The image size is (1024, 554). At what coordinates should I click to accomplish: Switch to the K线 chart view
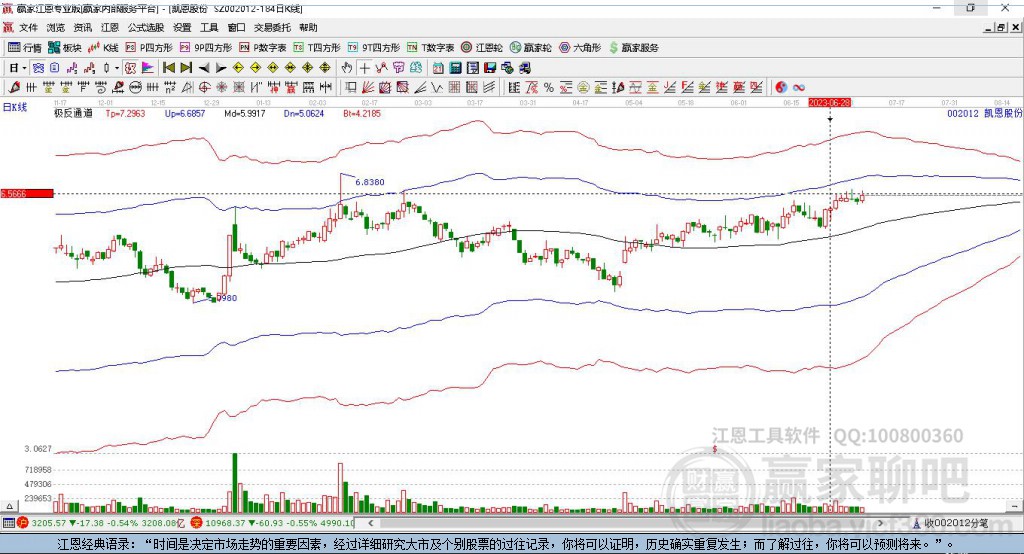point(103,48)
